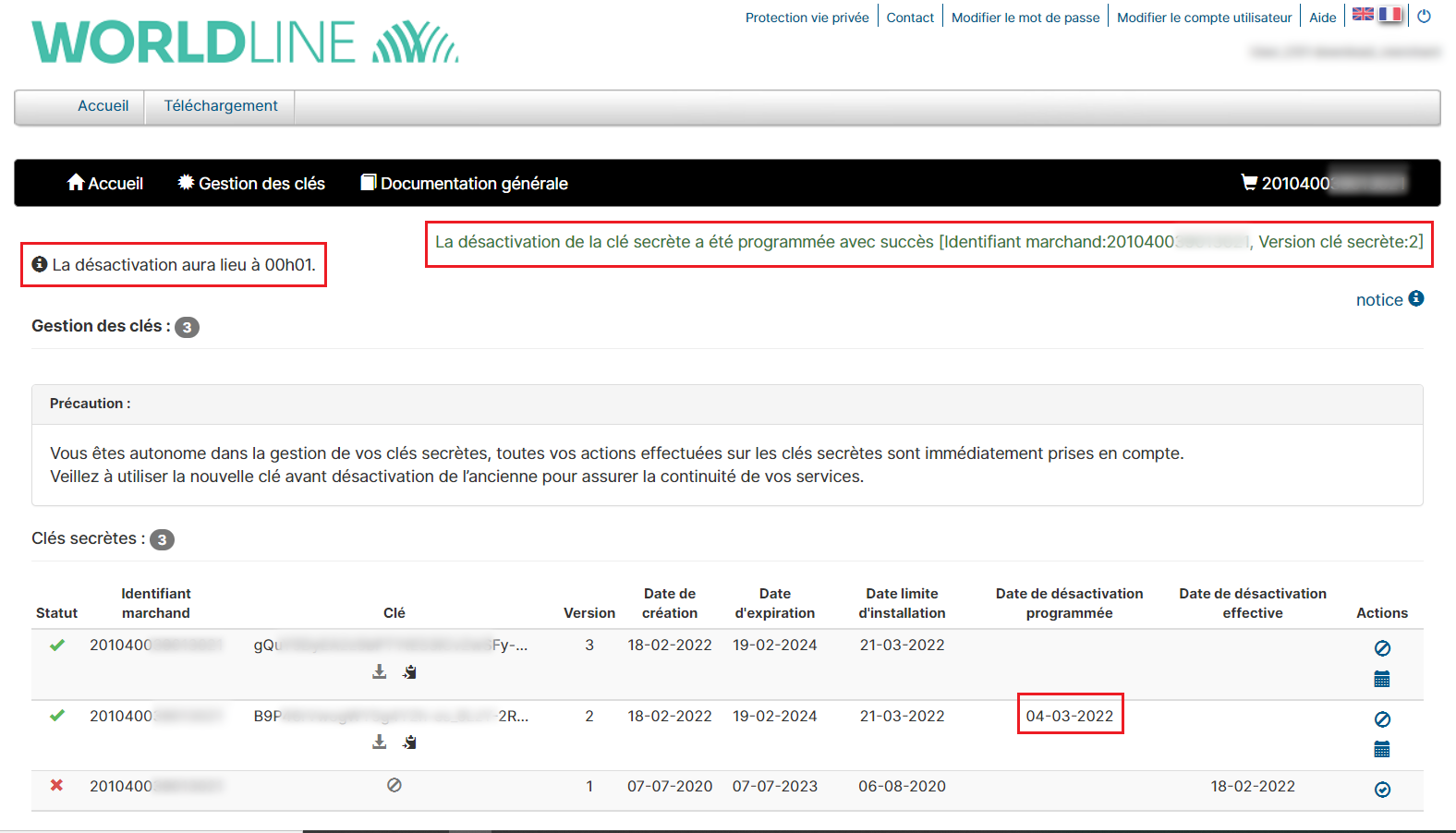Click the merchant ID cart item

[1323, 183]
